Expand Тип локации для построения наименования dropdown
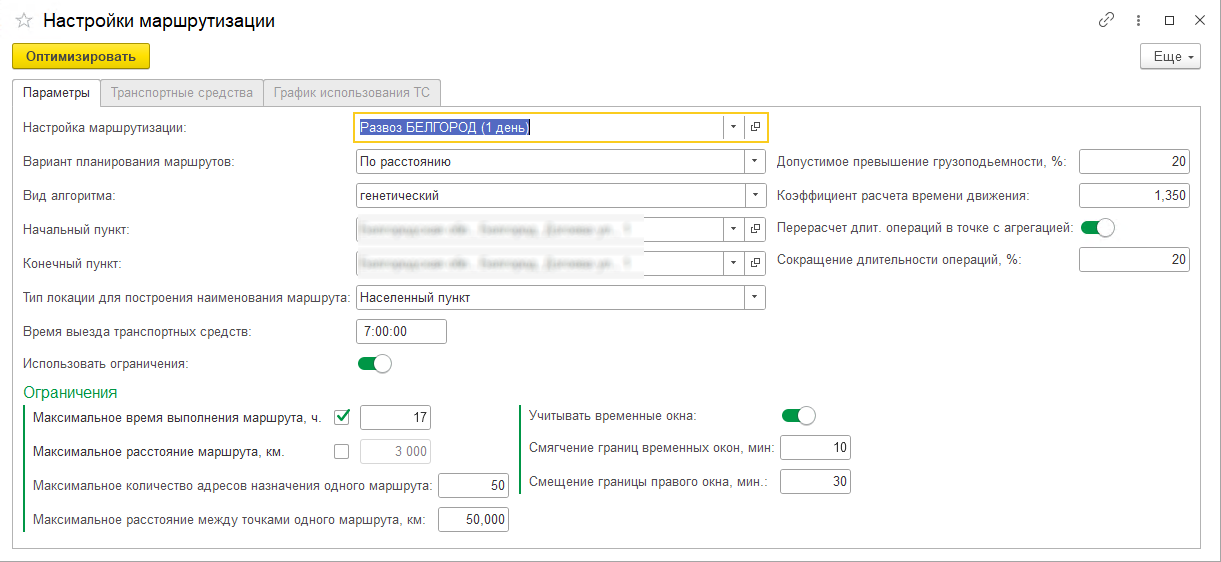The width and height of the screenshot is (1221, 562). coord(754,297)
